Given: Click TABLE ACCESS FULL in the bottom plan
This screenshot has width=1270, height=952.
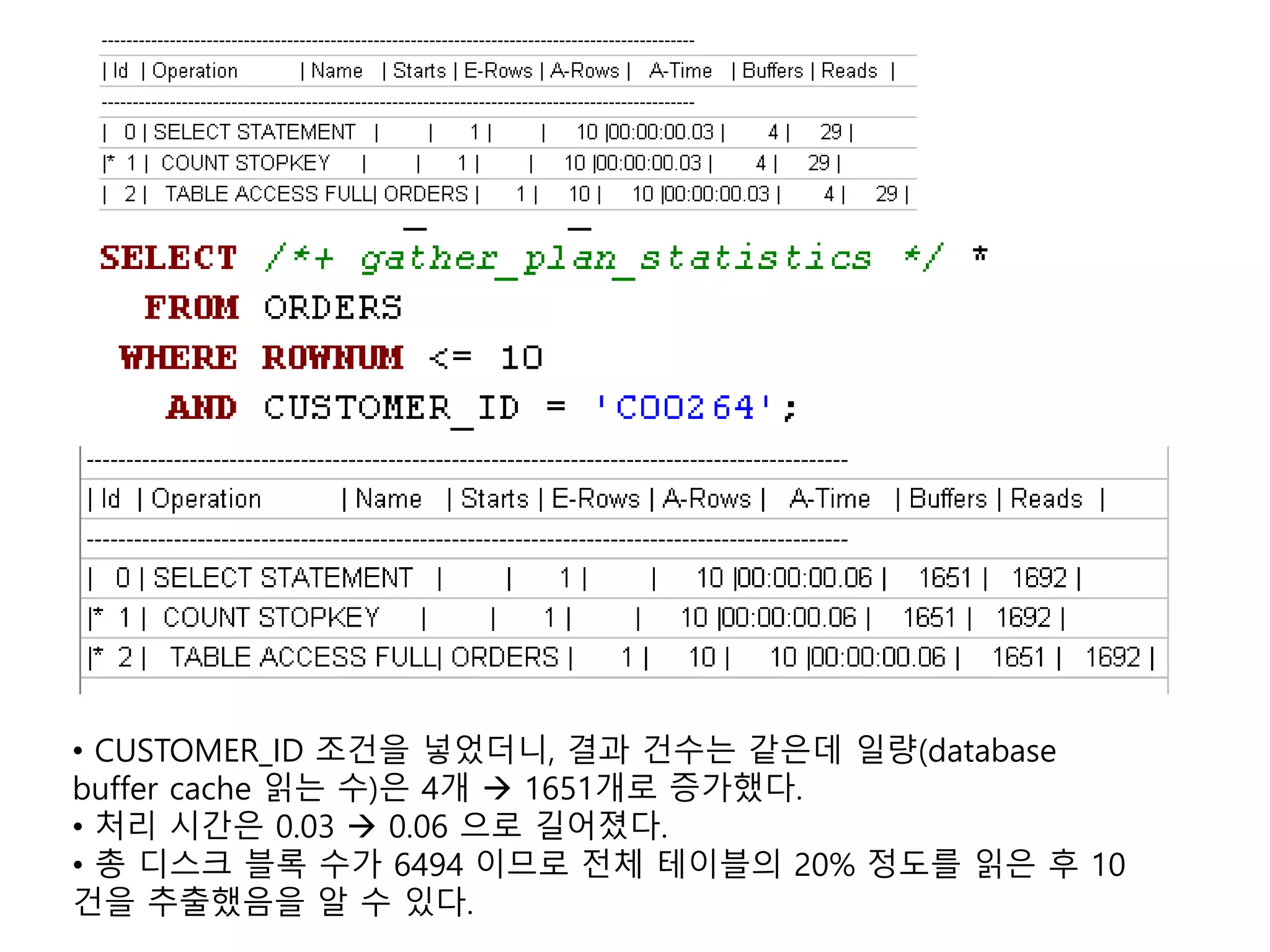Looking at the screenshot, I should (303, 658).
